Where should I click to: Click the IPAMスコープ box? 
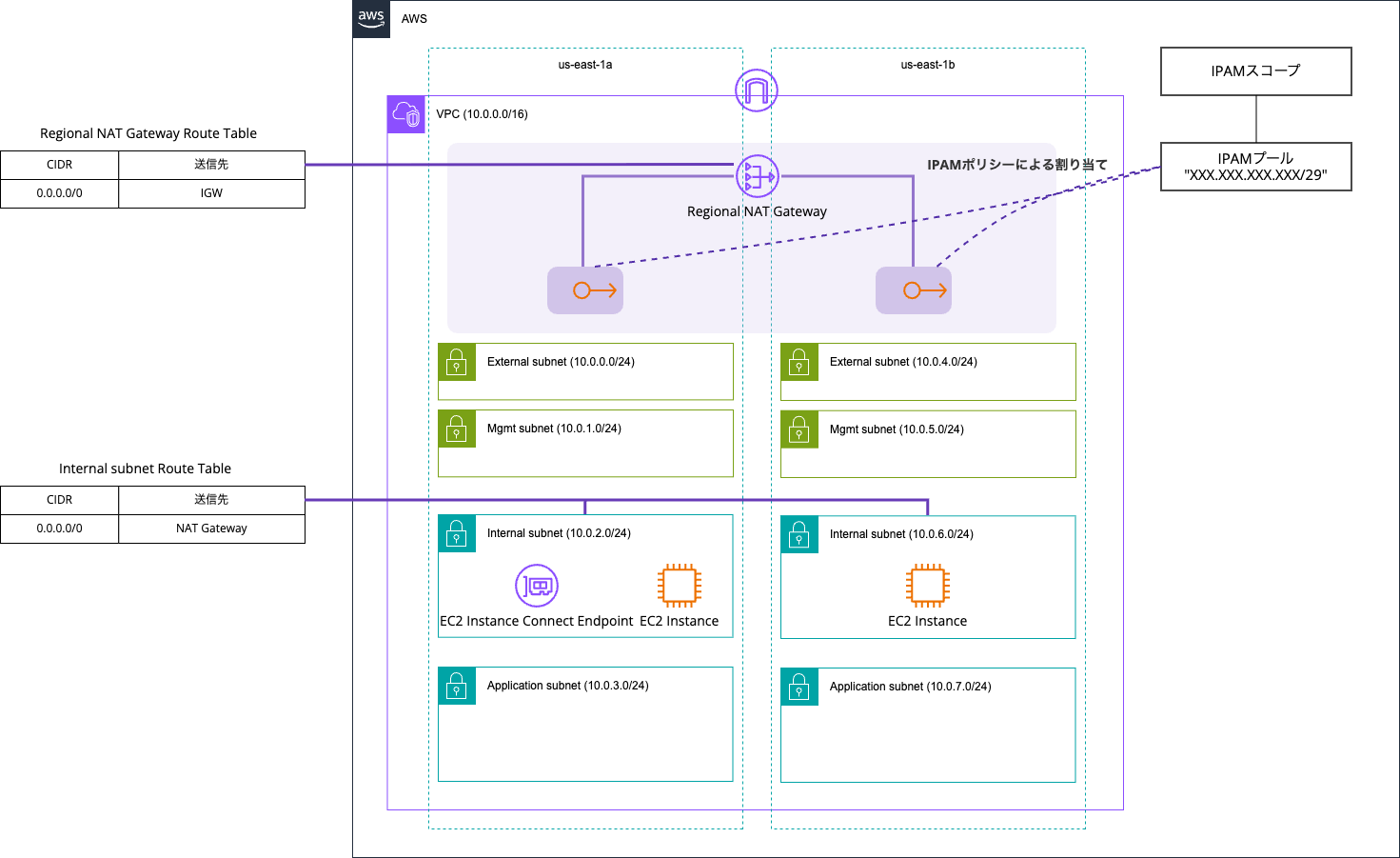click(1255, 71)
